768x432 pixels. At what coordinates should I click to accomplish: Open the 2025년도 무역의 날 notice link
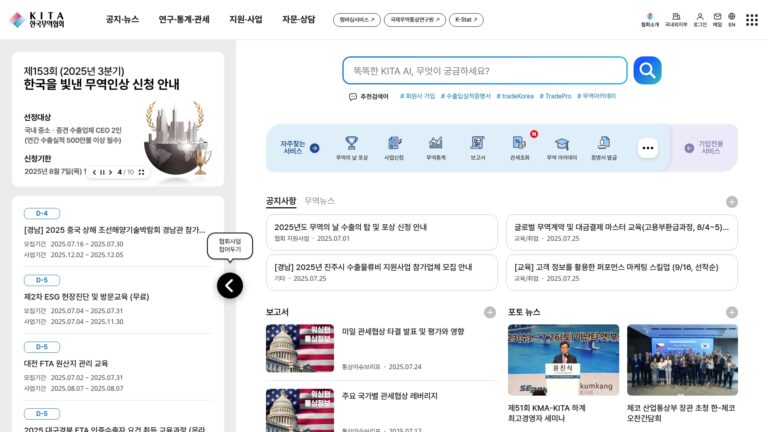[351, 227]
